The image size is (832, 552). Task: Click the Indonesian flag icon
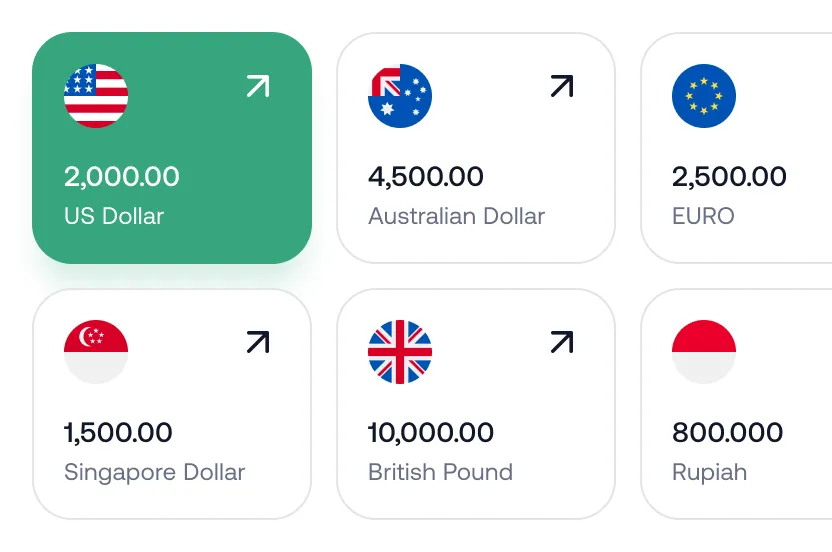point(704,352)
